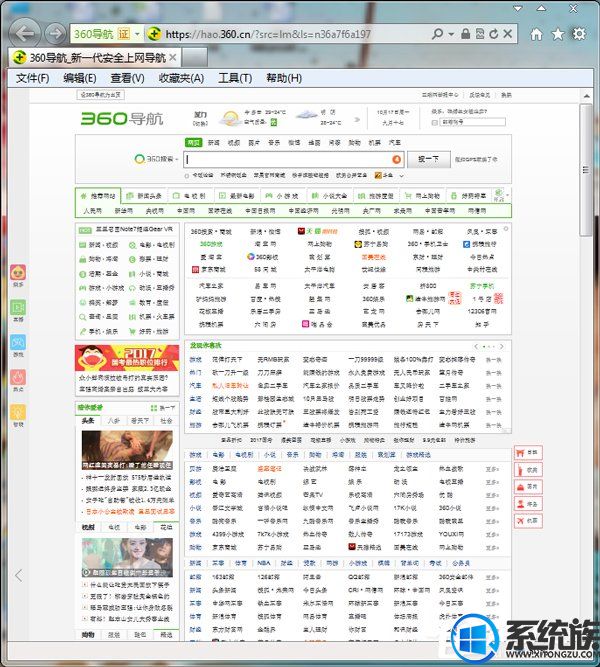Click the 360导航 green logo
Image resolution: width=600 pixels, height=667 pixels.
[122, 118]
